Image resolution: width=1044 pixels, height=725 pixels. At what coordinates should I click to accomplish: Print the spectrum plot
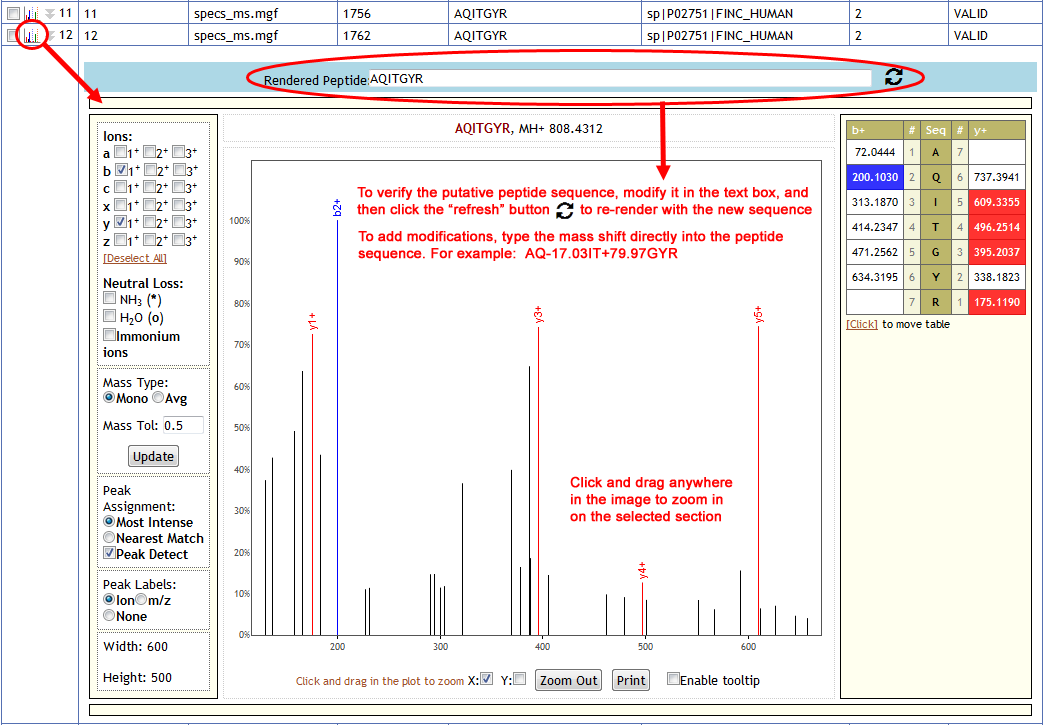[x=630, y=681]
